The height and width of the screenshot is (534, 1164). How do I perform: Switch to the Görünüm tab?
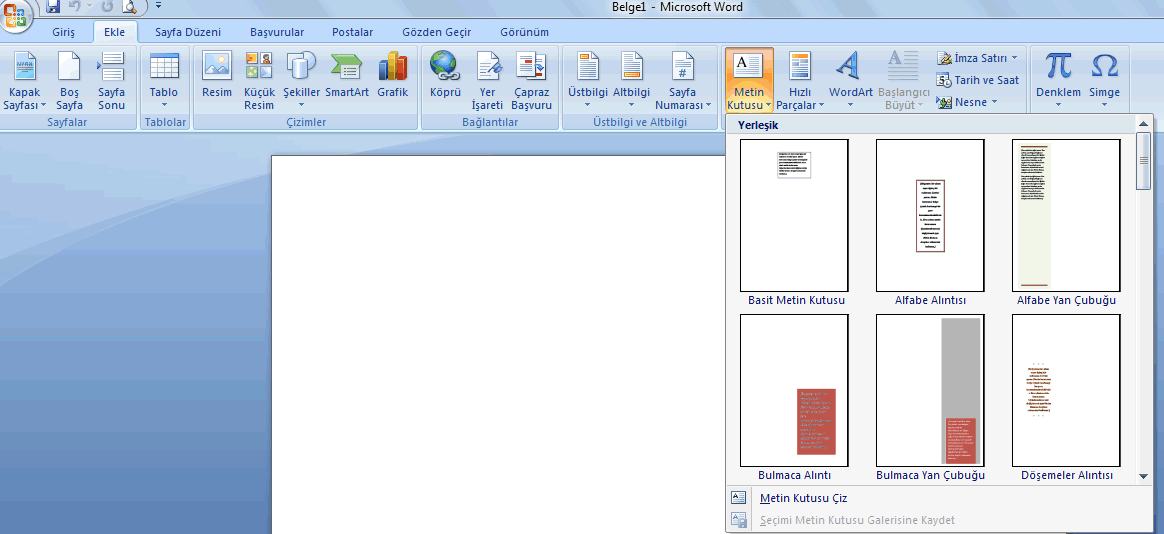[x=524, y=32]
